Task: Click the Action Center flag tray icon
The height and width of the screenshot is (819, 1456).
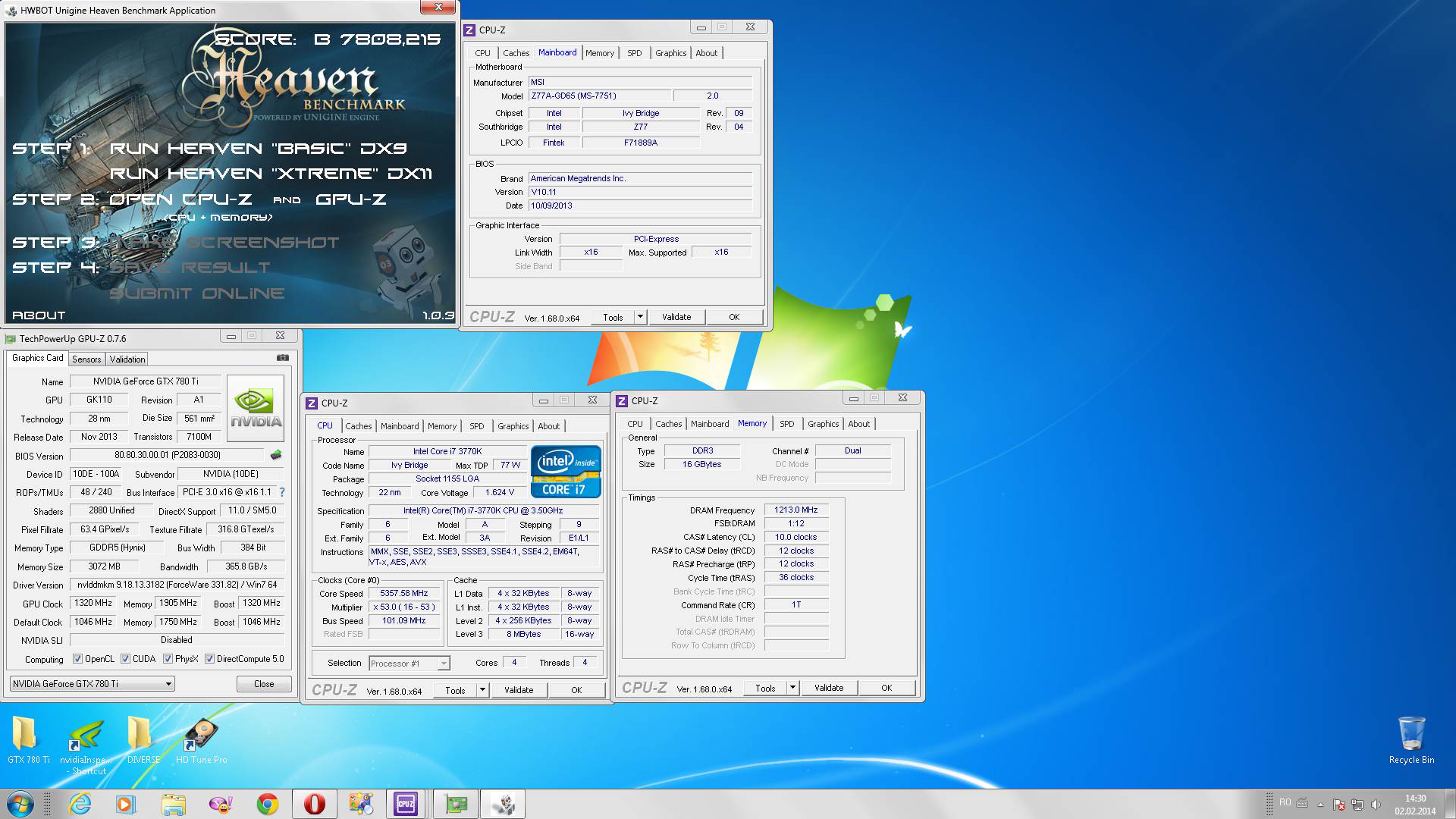Action: tap(1339, 804)
